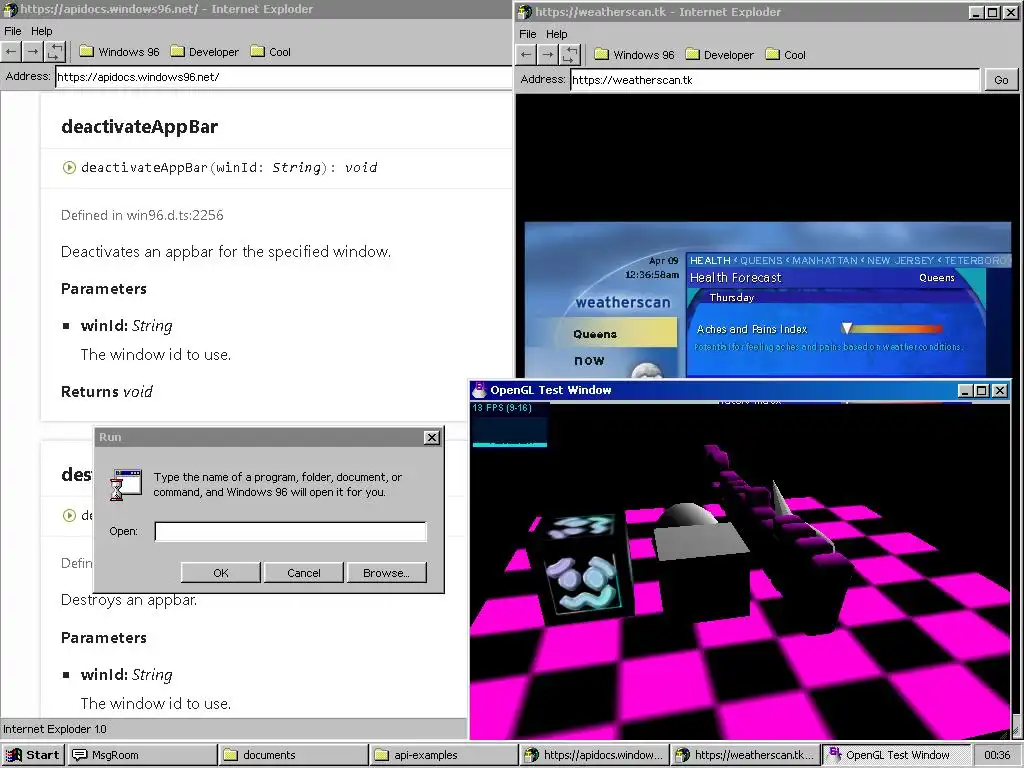Image resolution: width=1024 pixels, height=768 pixels.
Task: Click the Aches and Pains Index slider marker
Action: pyautogui.click(x=847, y=328)
